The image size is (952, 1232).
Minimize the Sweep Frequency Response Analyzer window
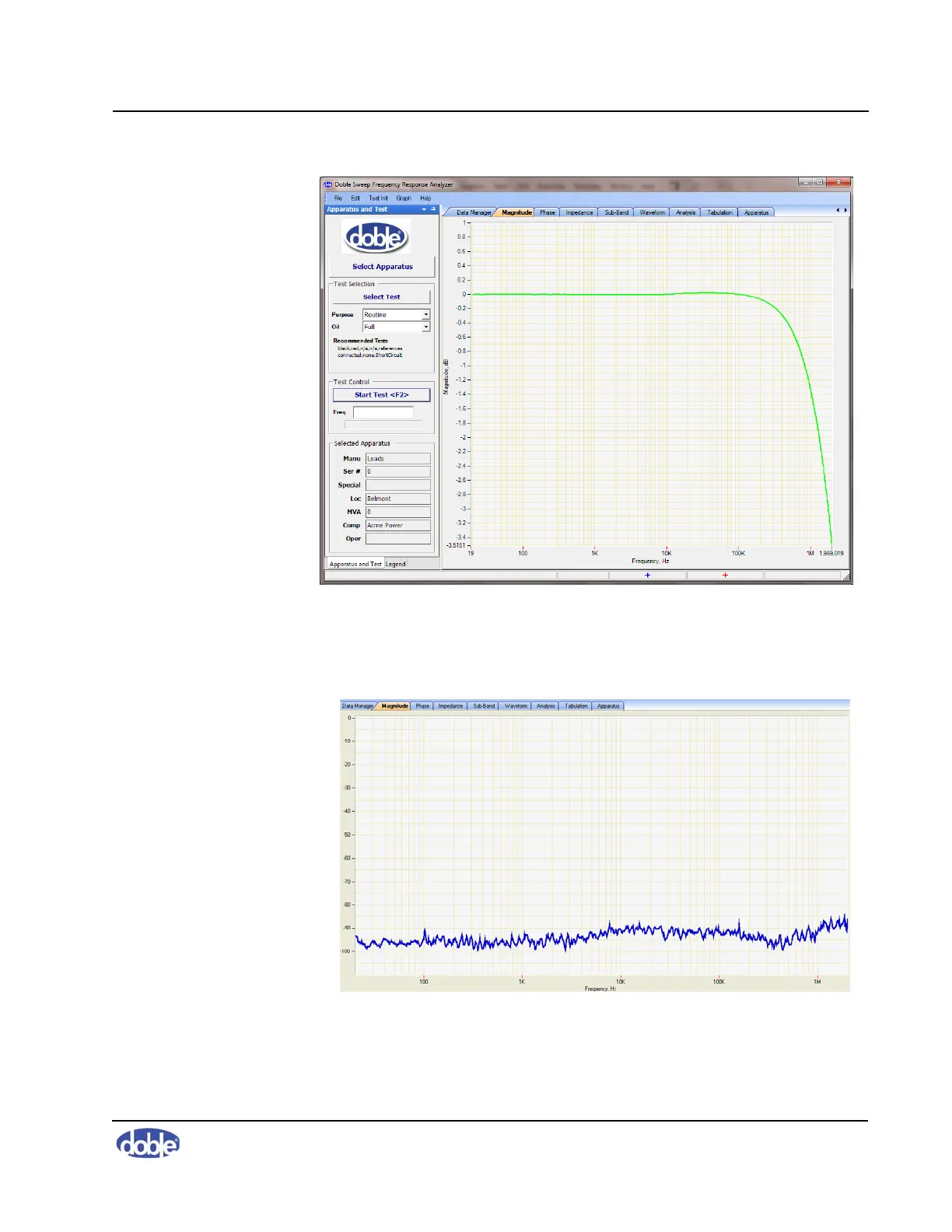[806, 182]
